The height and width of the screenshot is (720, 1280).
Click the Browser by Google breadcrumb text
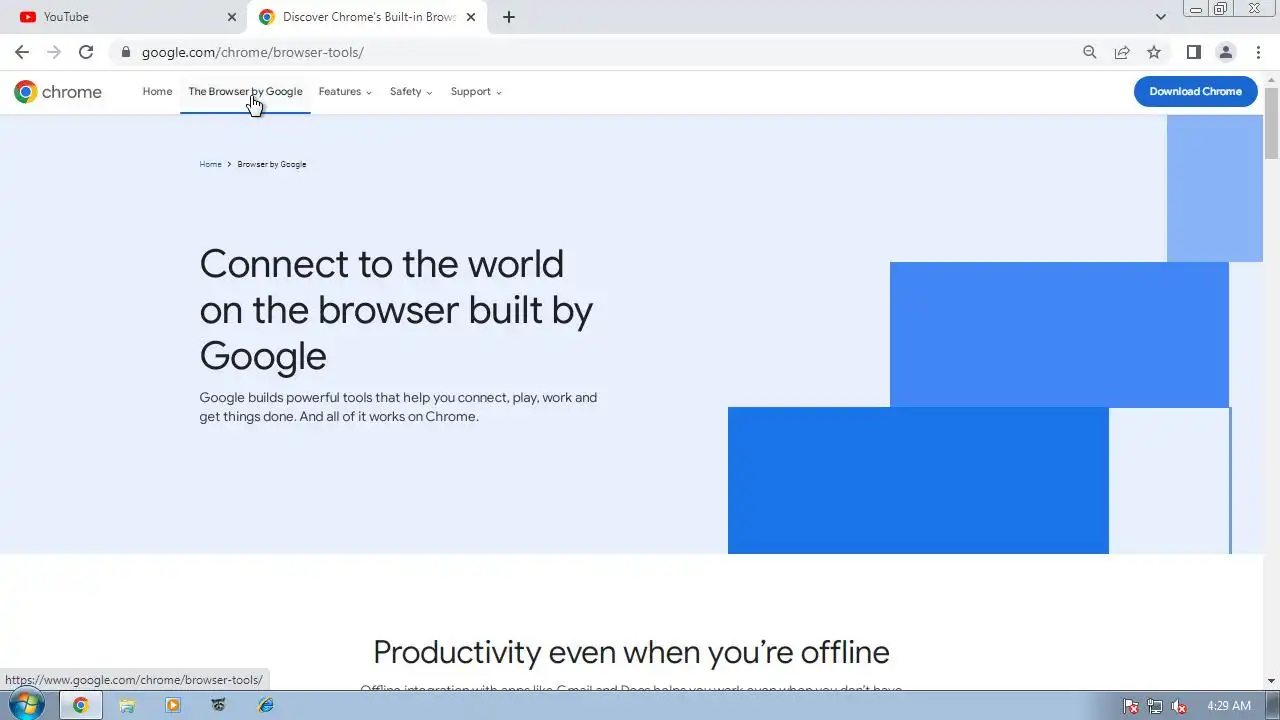pyautogui.click(x=272, y=164)
